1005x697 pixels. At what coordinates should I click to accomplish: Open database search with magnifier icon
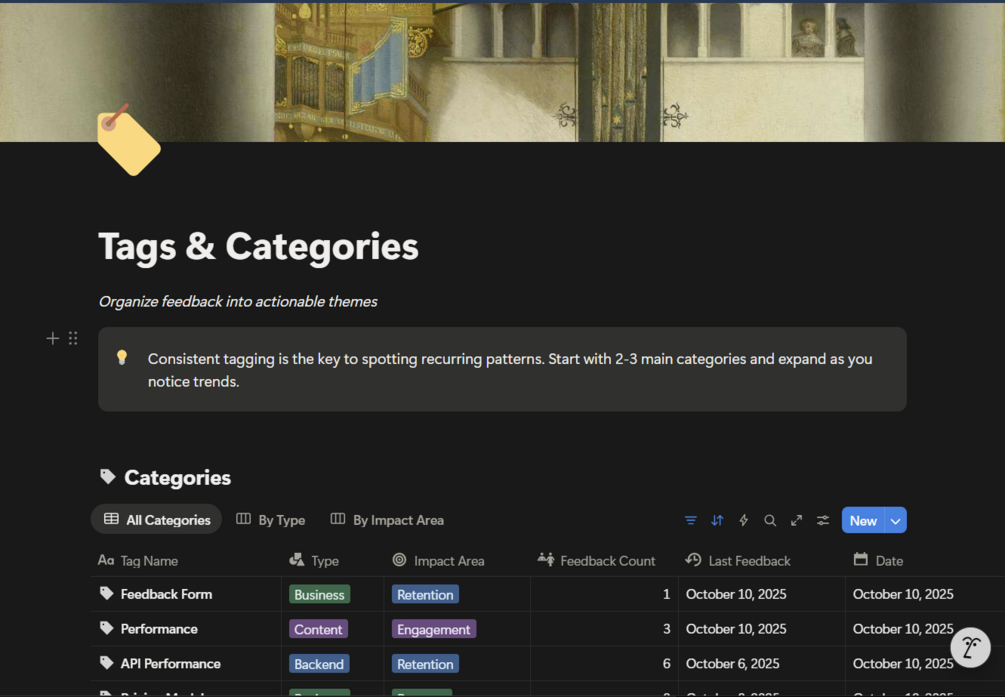pos(770,520)
